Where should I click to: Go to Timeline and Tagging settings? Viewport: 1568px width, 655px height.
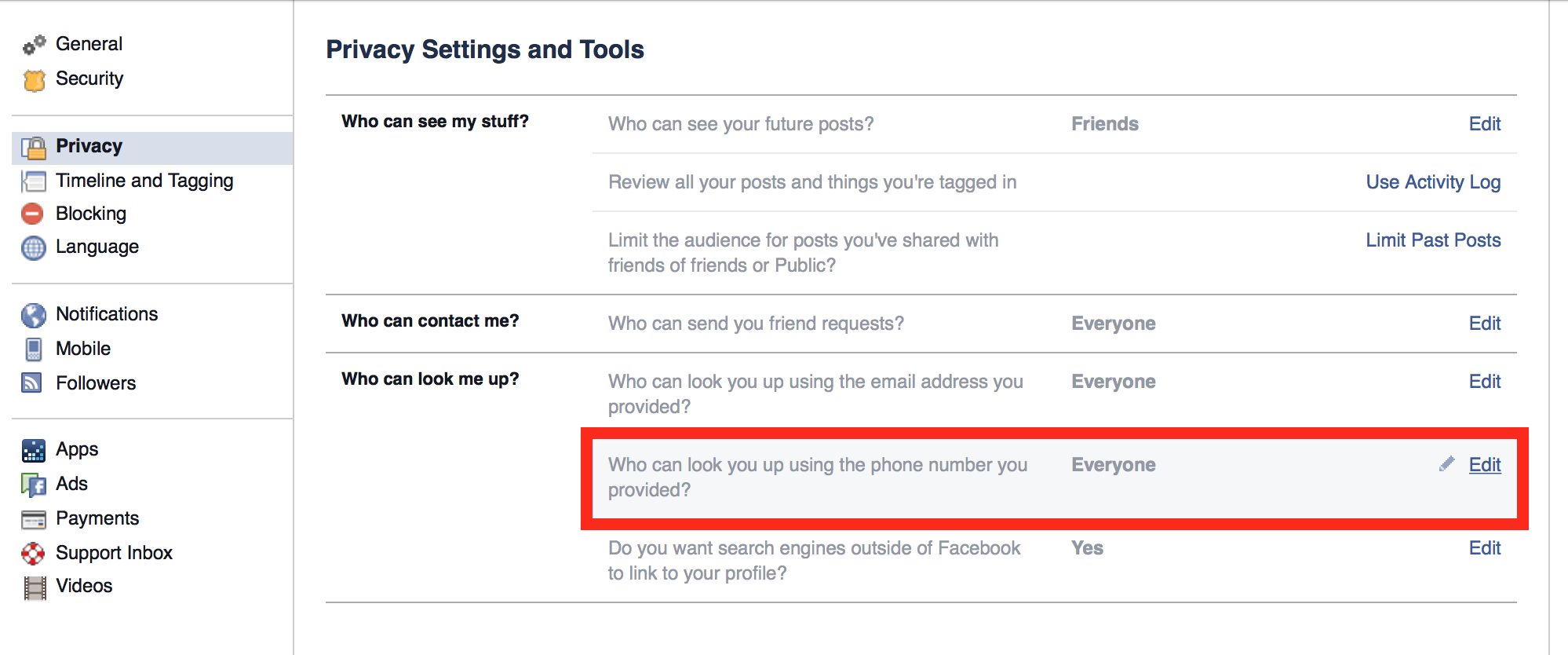click(x=144, y=181)
